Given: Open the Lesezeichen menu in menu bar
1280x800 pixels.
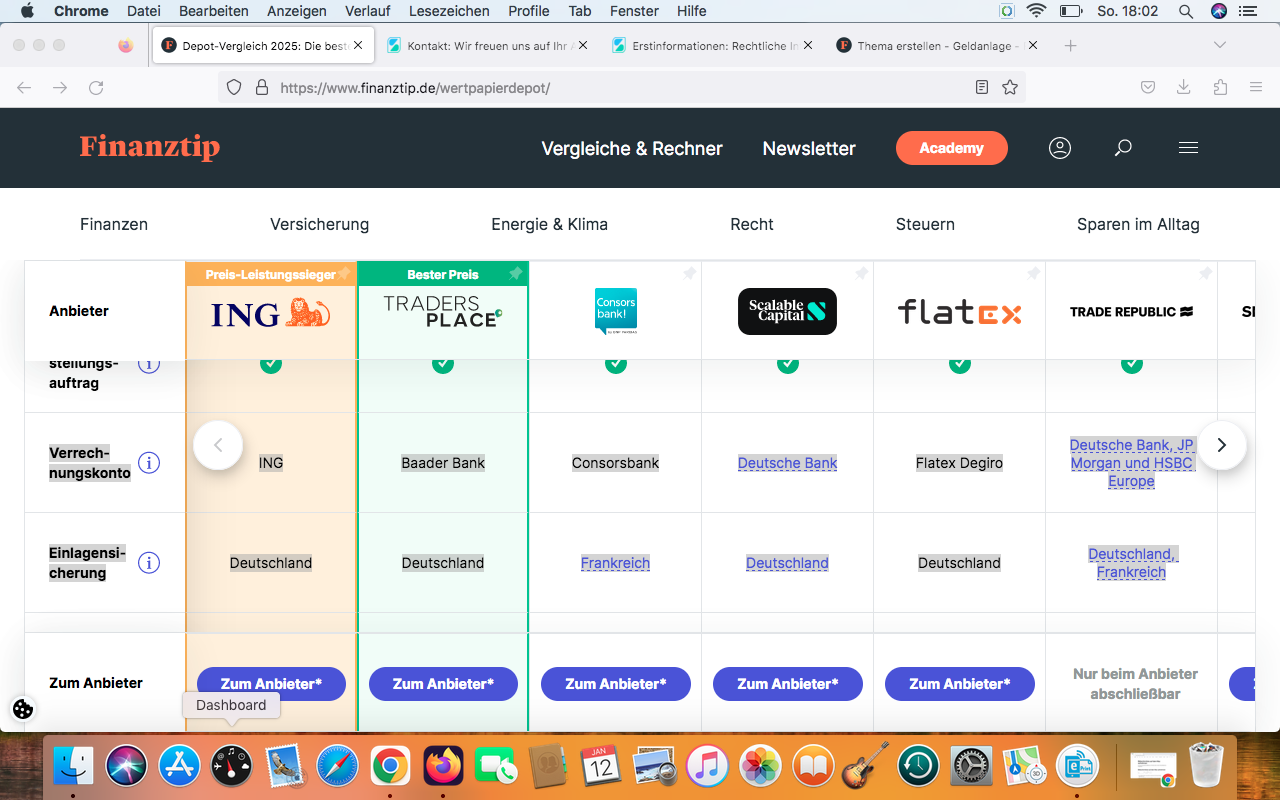Looking at the screenshot, I should (x=449, y=11).
